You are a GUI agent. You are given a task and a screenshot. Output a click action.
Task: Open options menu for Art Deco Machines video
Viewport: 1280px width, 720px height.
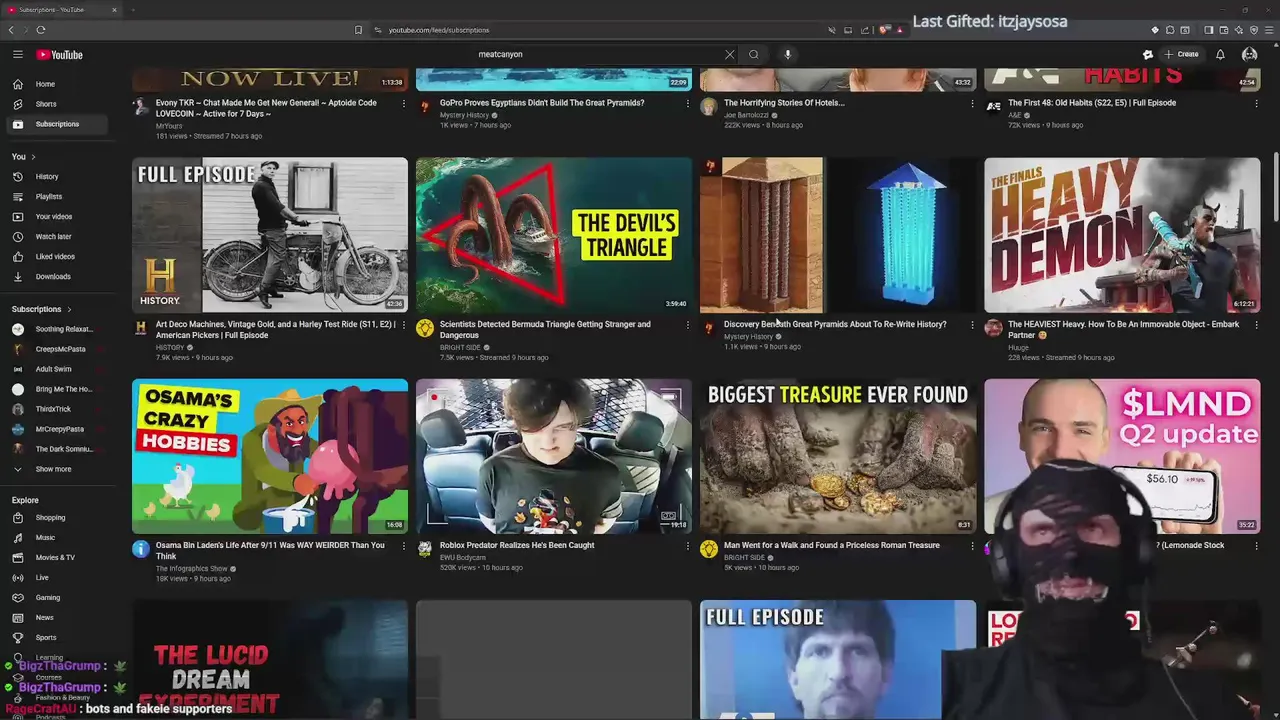pyautogui.click(x=404, y=325)
